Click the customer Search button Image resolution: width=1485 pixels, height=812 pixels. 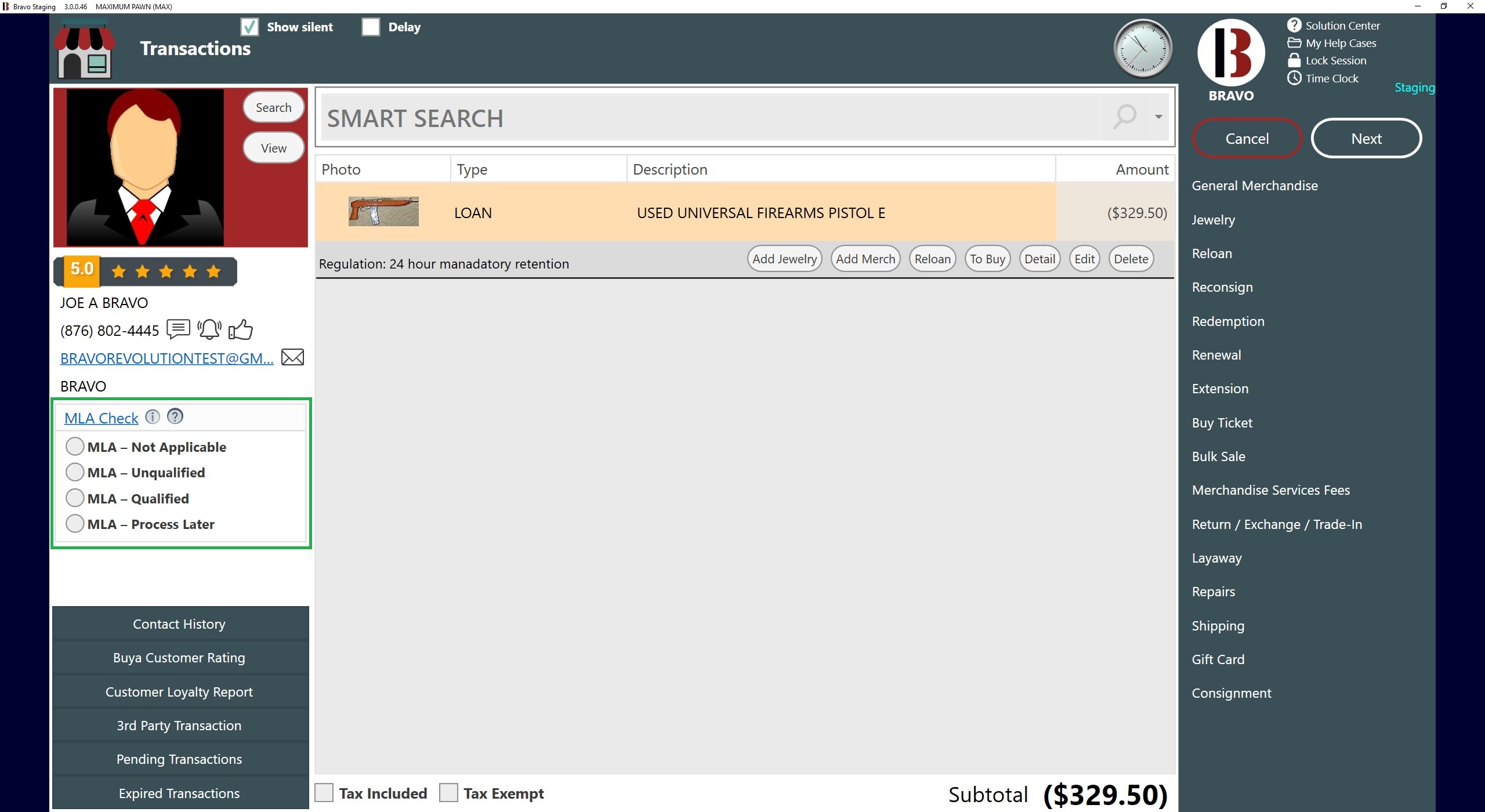274,107
